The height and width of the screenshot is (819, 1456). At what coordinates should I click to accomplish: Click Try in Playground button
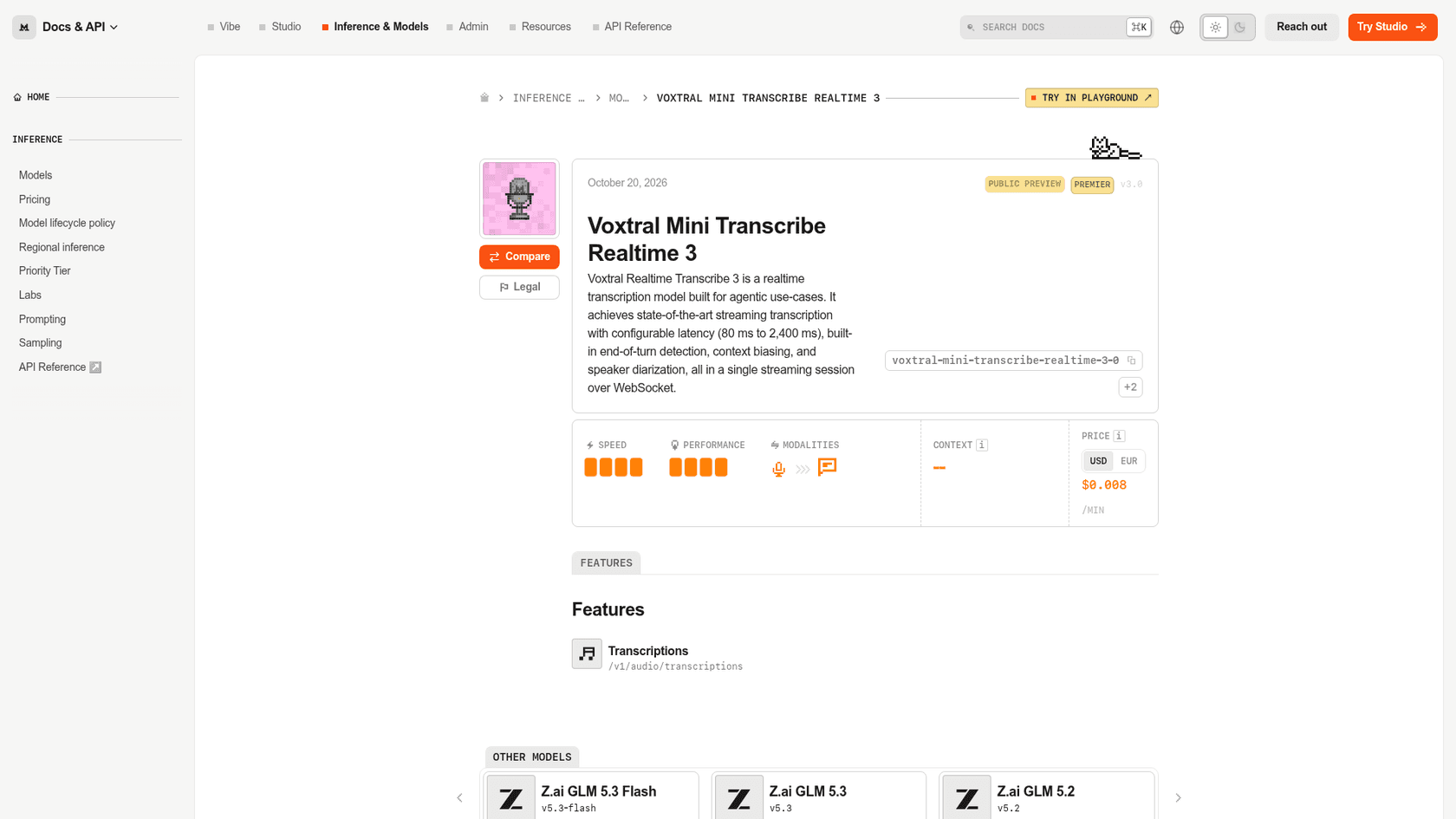click(1091, 98)
